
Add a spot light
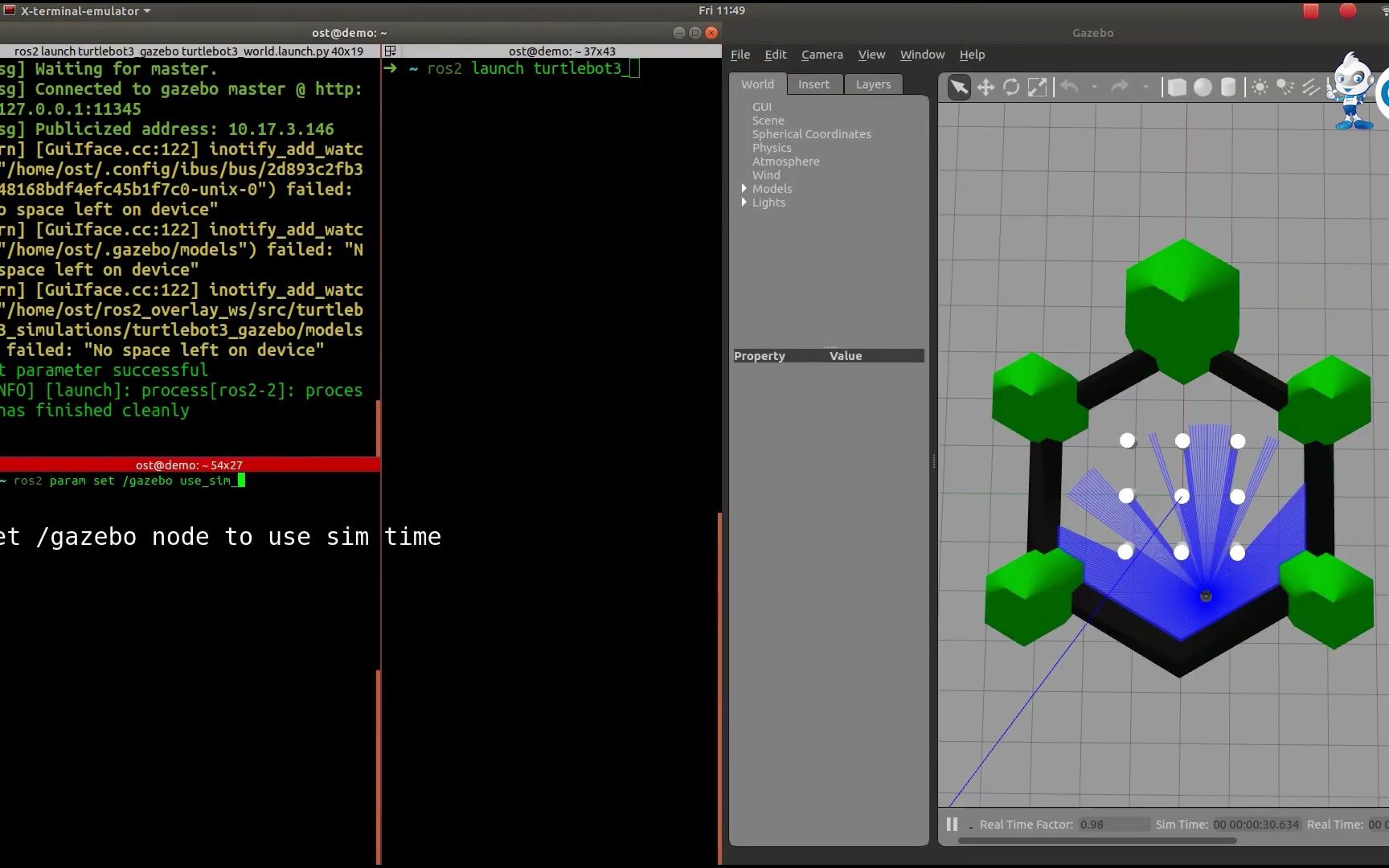[1285, 87]
